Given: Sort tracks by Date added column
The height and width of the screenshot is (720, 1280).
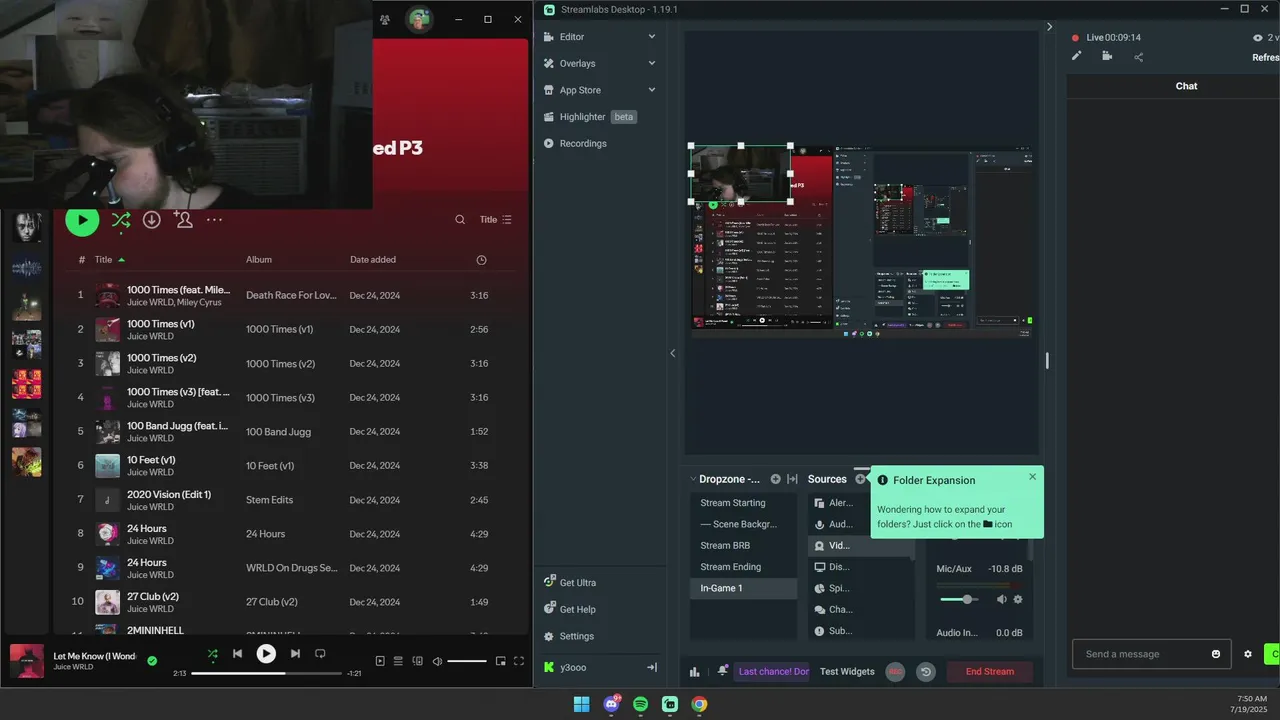Looking at the screenshot, I should [x=373, y=260].
